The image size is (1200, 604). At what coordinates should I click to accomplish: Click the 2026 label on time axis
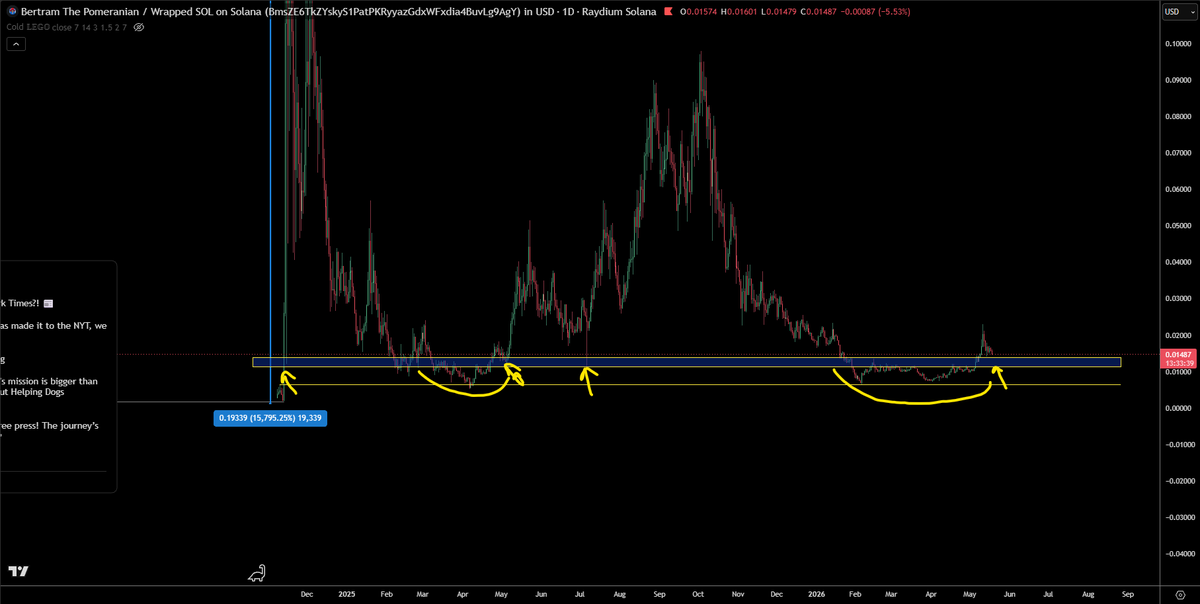pyautogui.click(x=817, y=594)
